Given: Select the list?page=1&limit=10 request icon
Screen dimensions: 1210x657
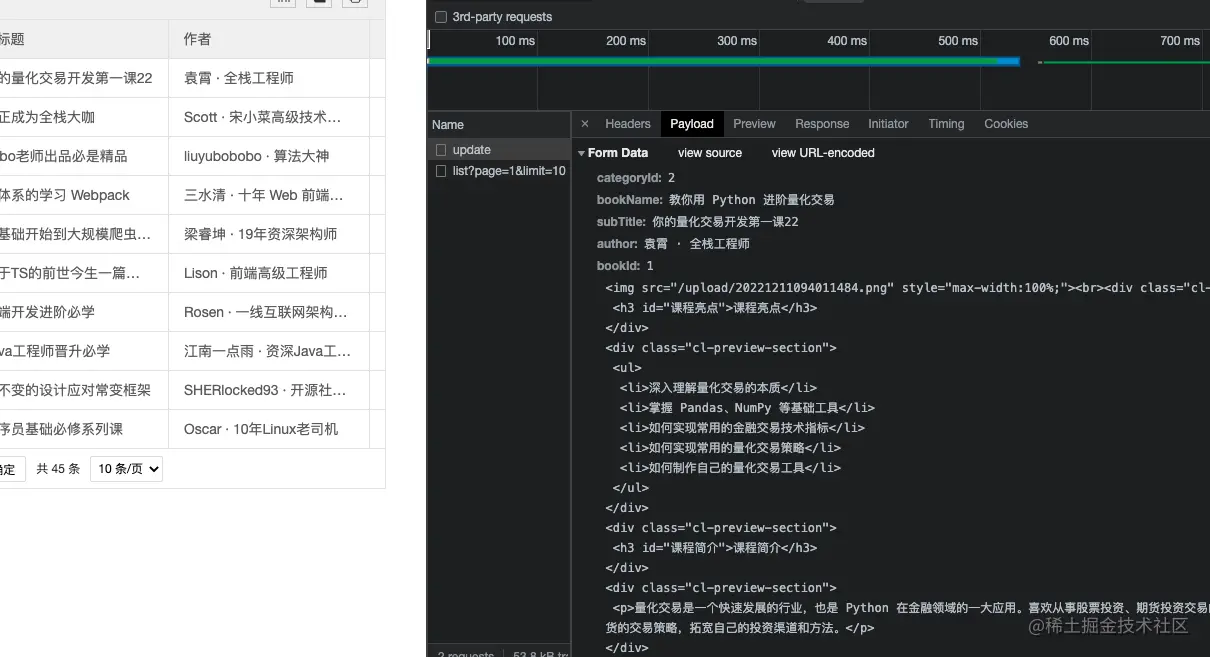Looking at the screenshot, I should pyautogui.click(x=441, y=171).
